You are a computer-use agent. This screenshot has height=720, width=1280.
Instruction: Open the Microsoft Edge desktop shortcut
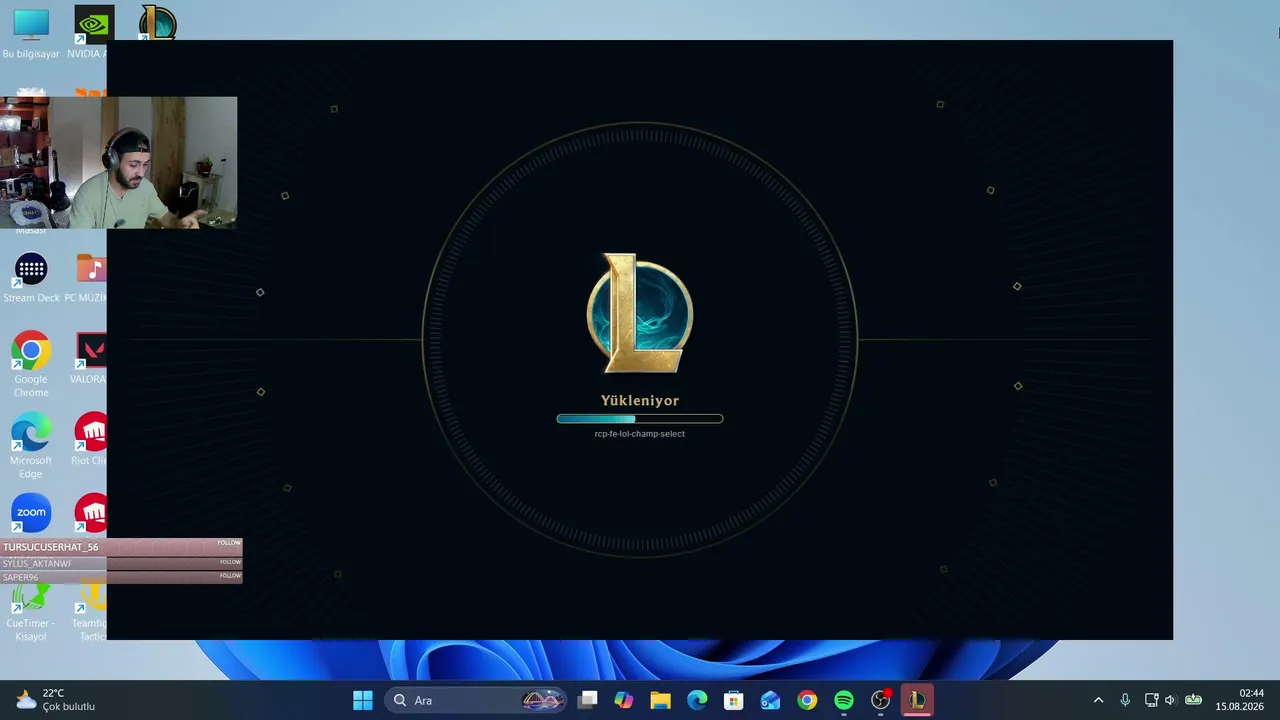pos(31,445)
